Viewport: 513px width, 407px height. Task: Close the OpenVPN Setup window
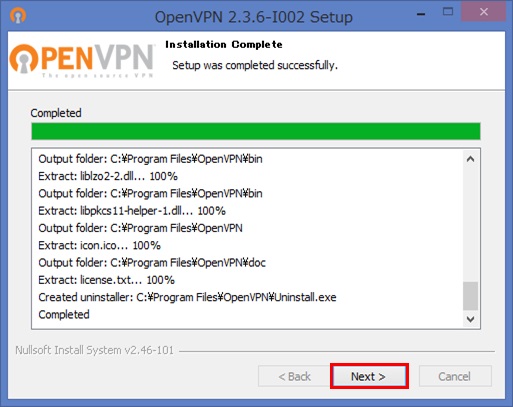pos(484,12)
